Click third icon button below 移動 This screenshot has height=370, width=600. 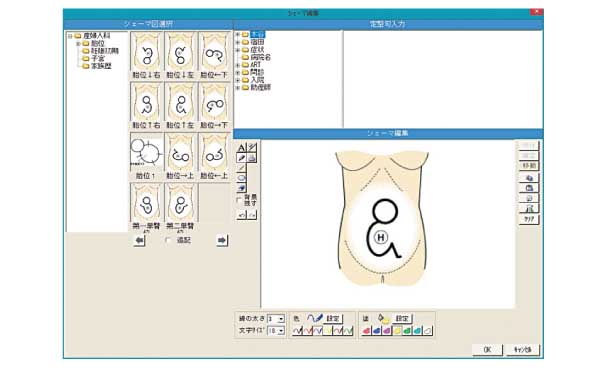(529, 198)
